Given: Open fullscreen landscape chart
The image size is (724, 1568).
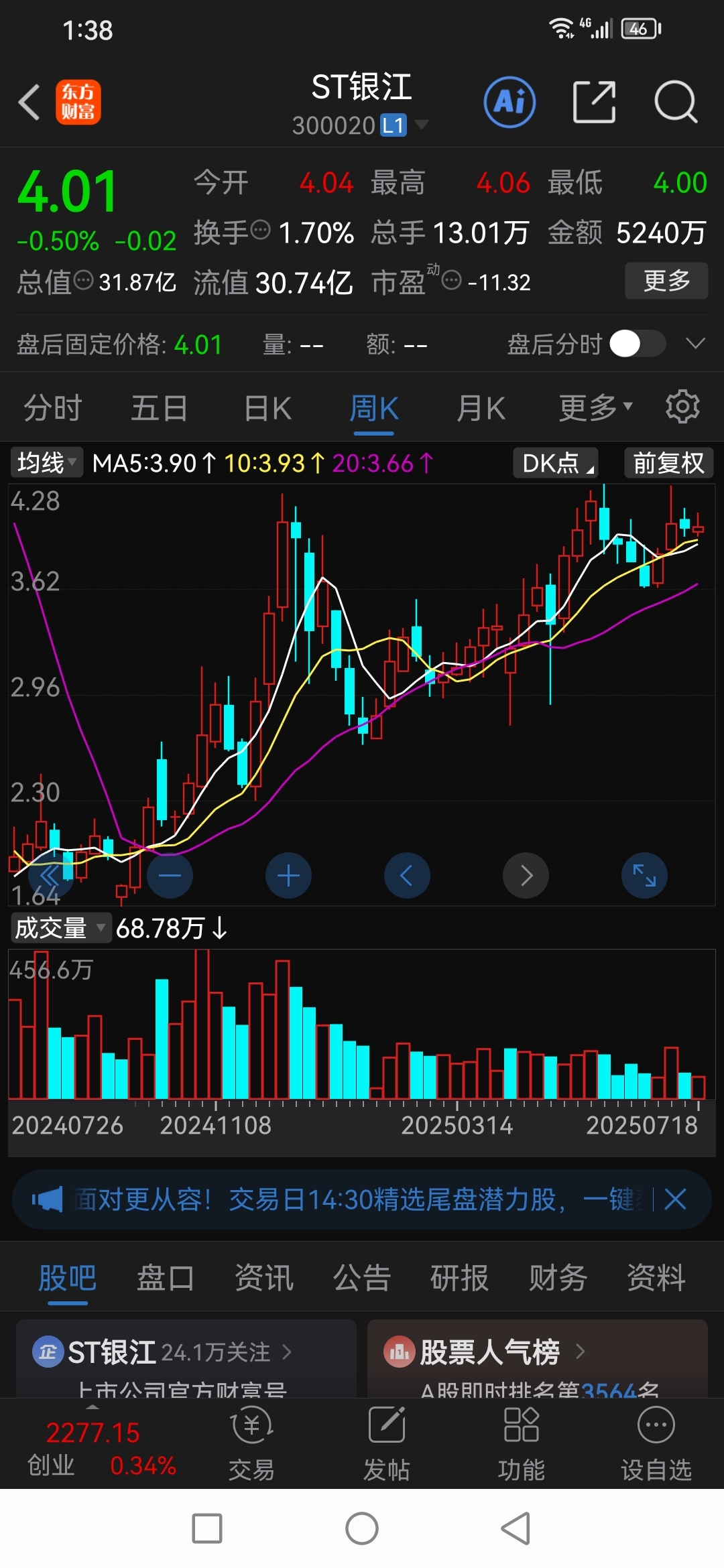Looking at the screenshot, I should click(x=644, y=875).
